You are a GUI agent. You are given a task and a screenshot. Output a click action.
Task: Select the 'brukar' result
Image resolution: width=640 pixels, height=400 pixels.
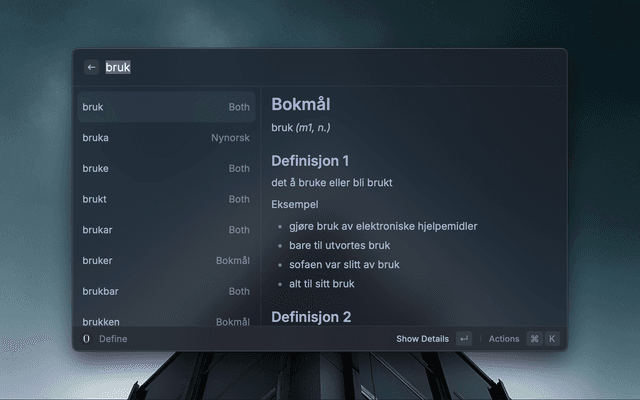click(166, 230)
